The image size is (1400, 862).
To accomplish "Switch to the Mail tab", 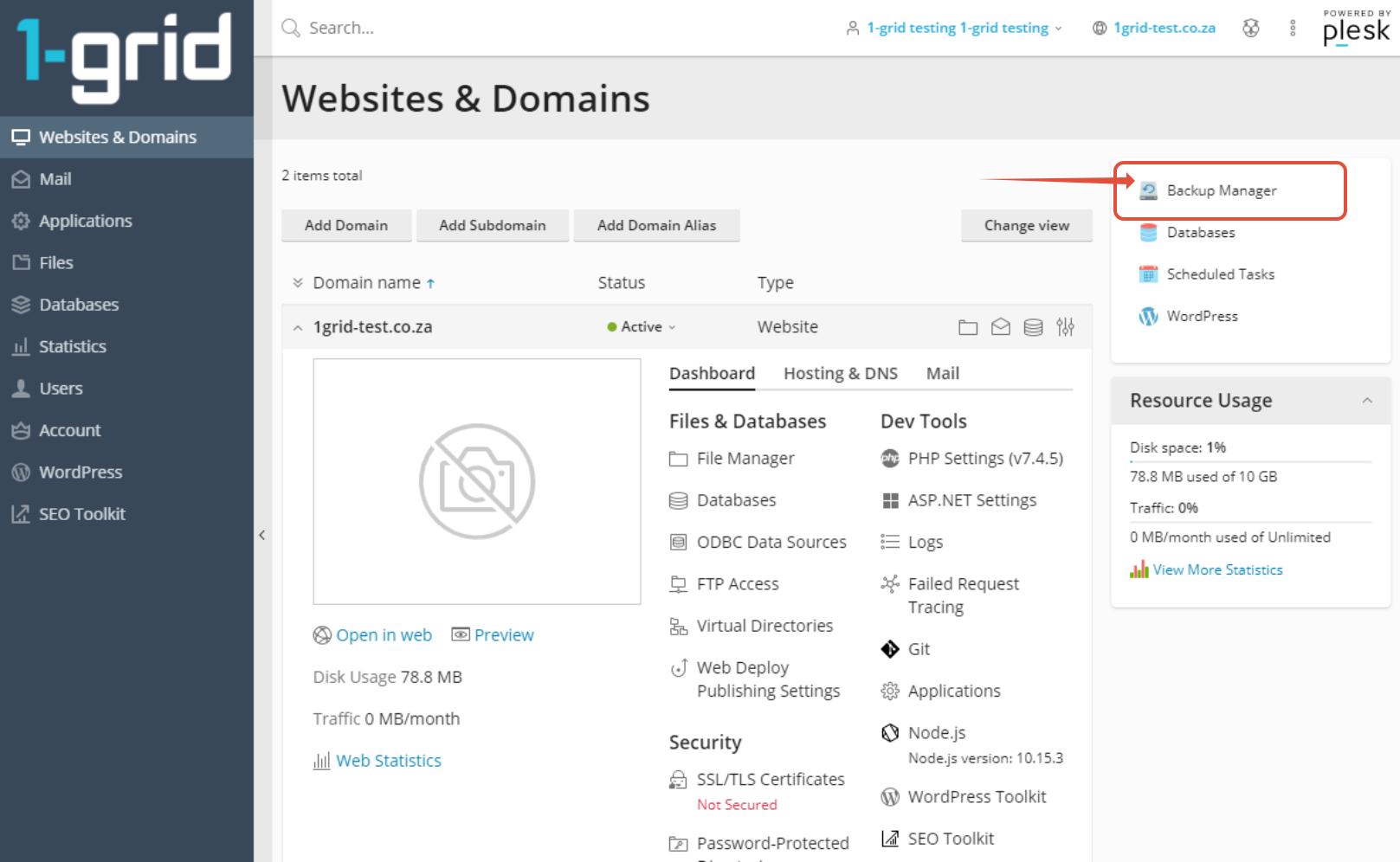I will (x=943, y=373).
